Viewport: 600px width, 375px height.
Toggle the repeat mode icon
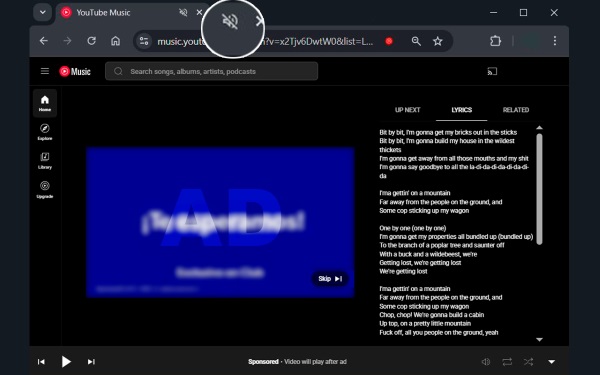pyautogui.click(x=507, y=362)
